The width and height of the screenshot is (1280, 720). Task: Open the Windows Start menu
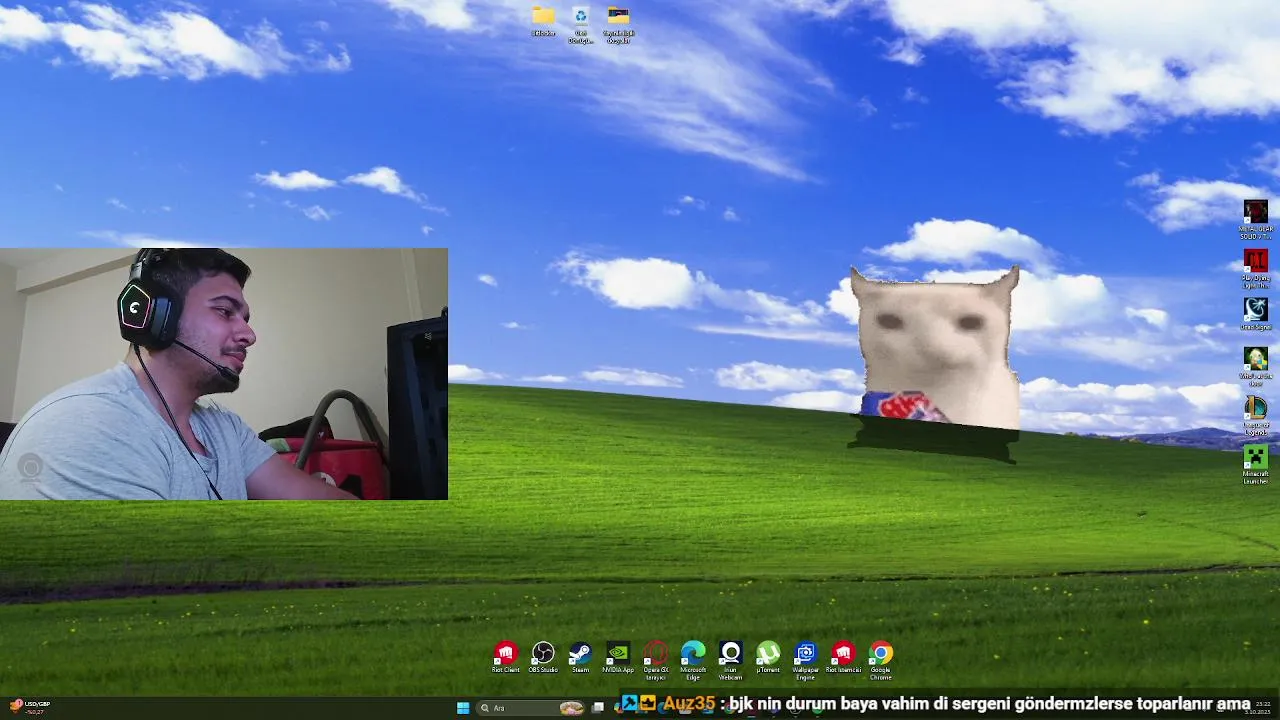click(x=463, y=708)
